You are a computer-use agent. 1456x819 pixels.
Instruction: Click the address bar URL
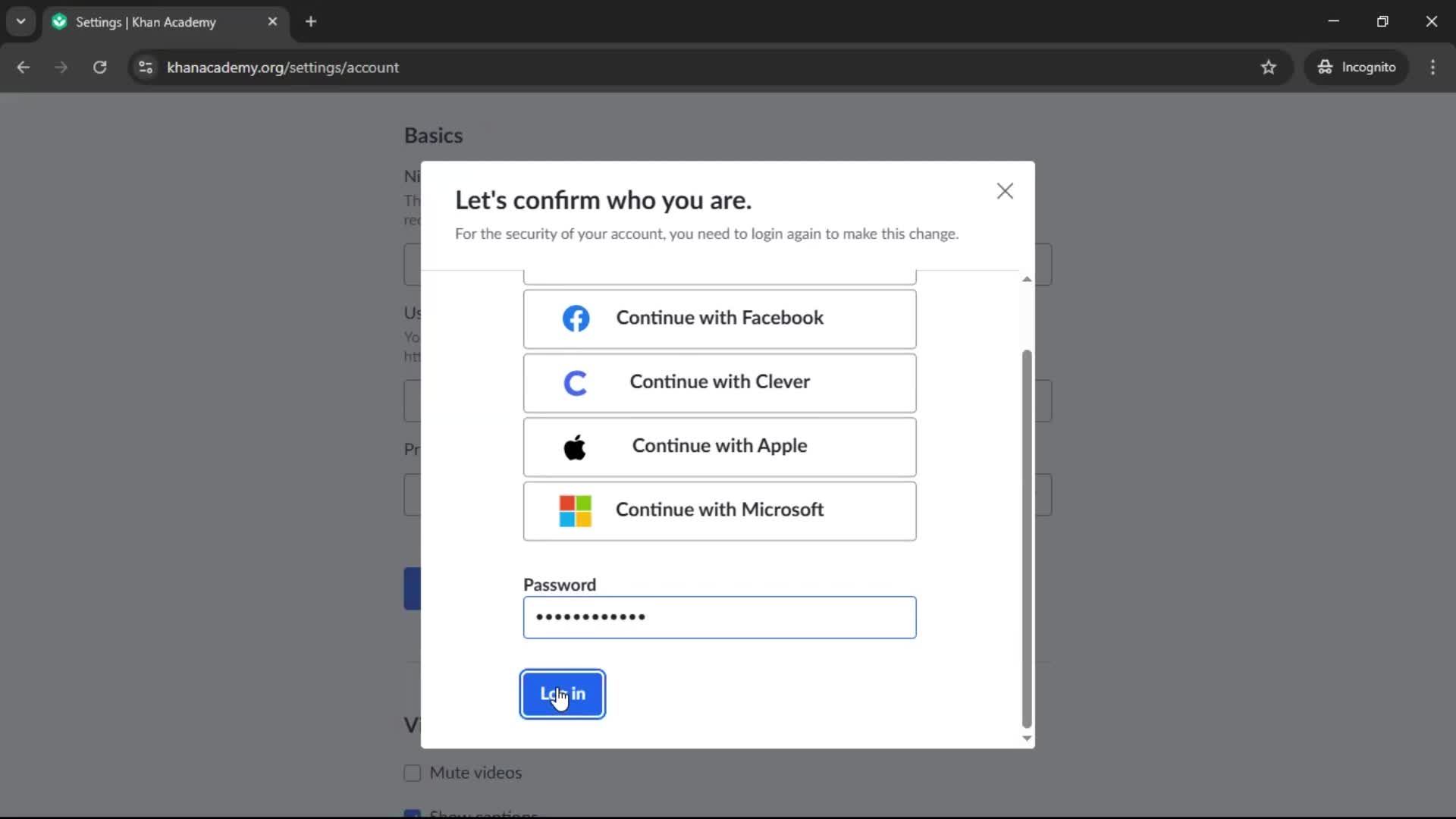283,67
